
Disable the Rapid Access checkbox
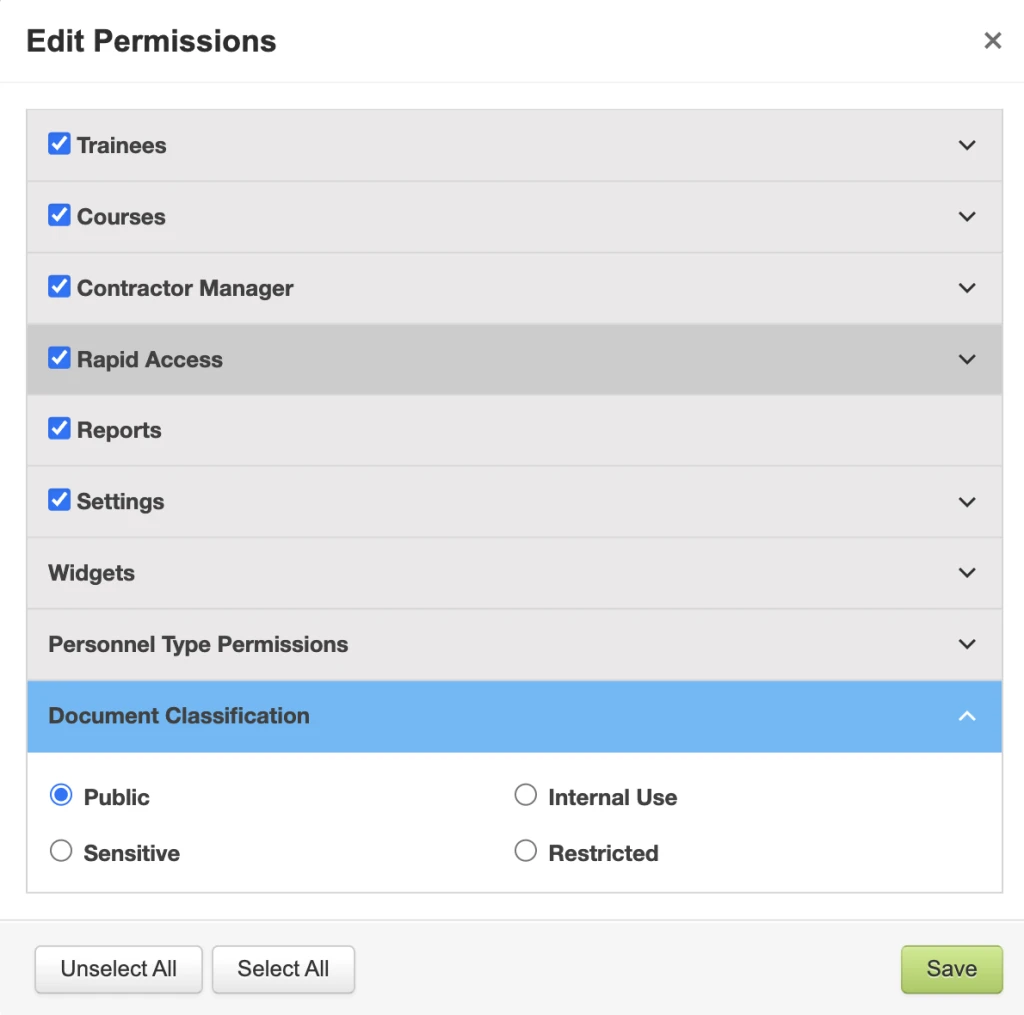click(59, 358)
